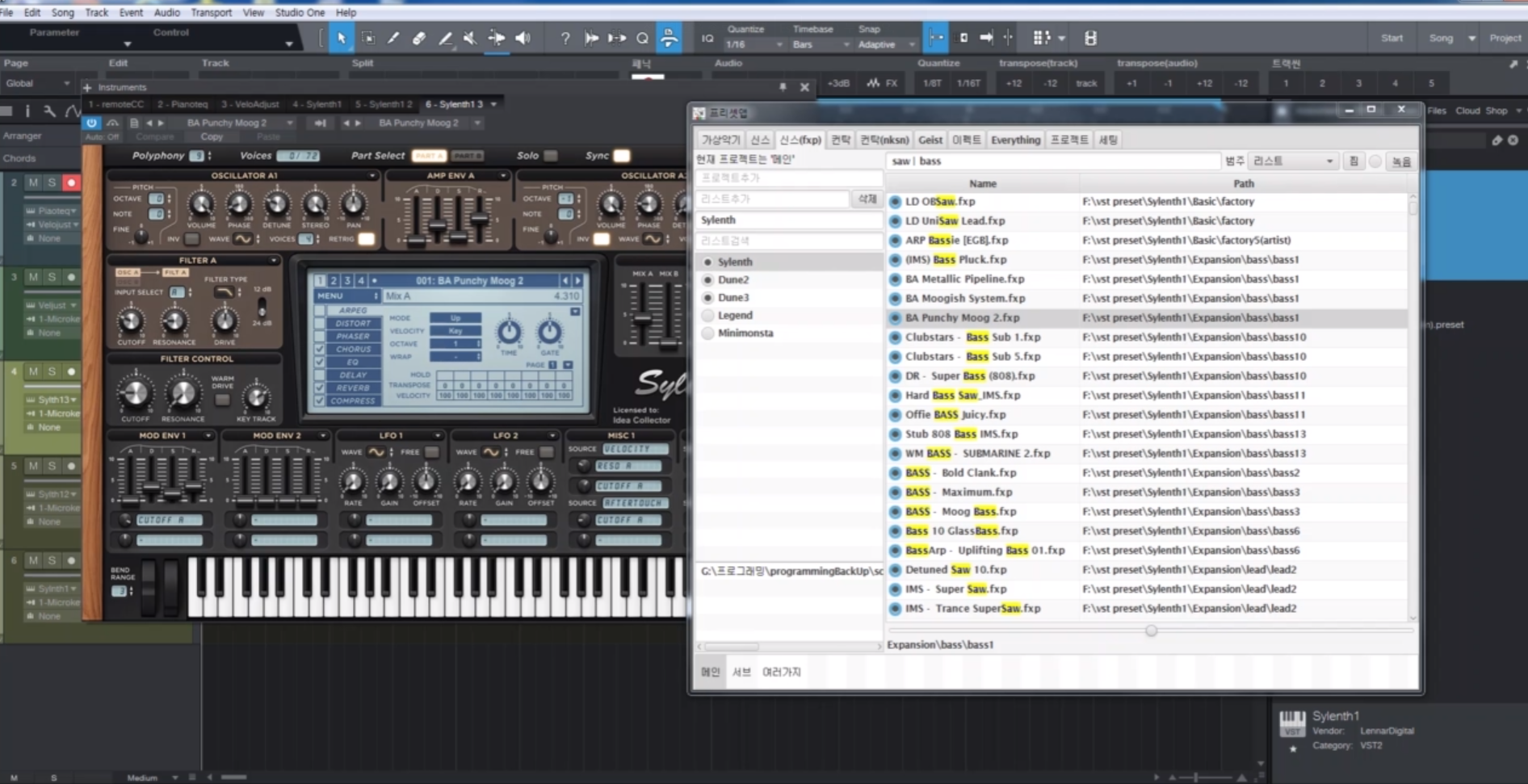Click the blue icon beside LD OBSaw.fxp
Image resolution: width=1528 pixels, height=784 pixels.
tap(895, 202)
